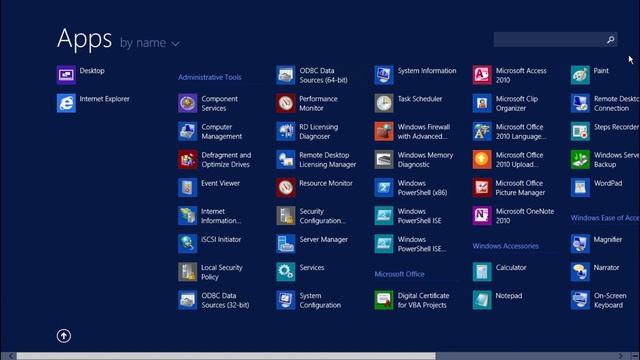Open the 'by name' sort dropdown
This screenshot has height=360, width=640.
pos(150,43)
